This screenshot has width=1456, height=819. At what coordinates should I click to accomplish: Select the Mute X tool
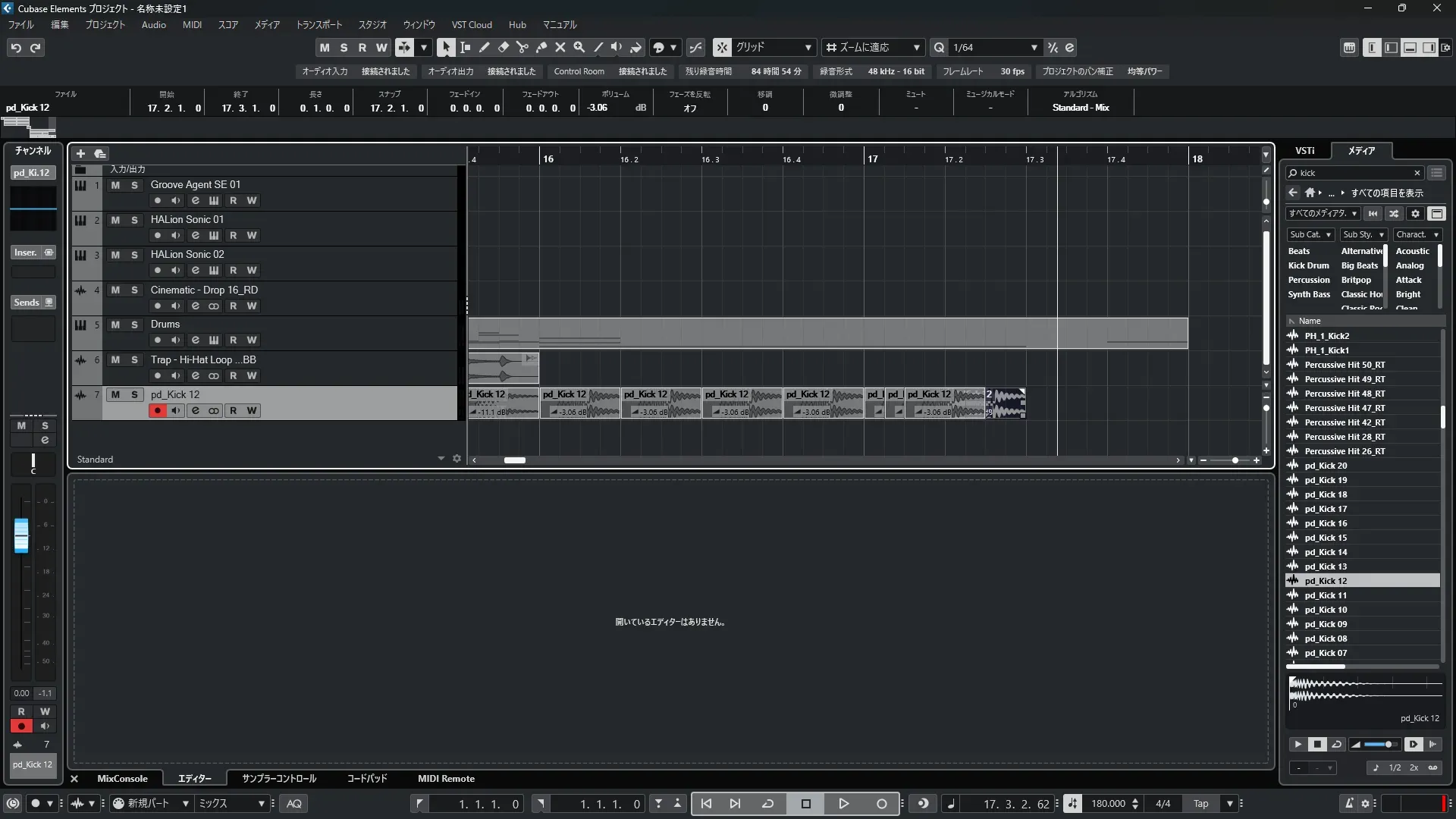(x=560, y=47)
